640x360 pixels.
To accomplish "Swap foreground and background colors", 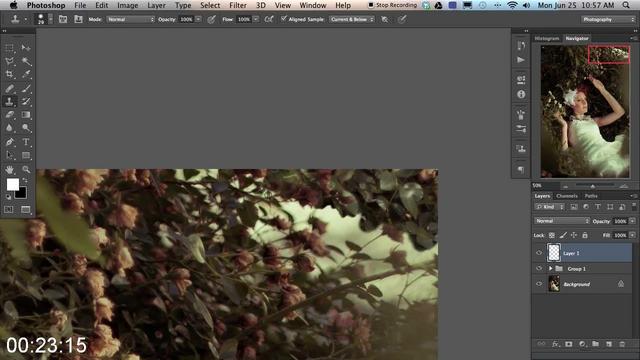I will click(x=25, y=180).
